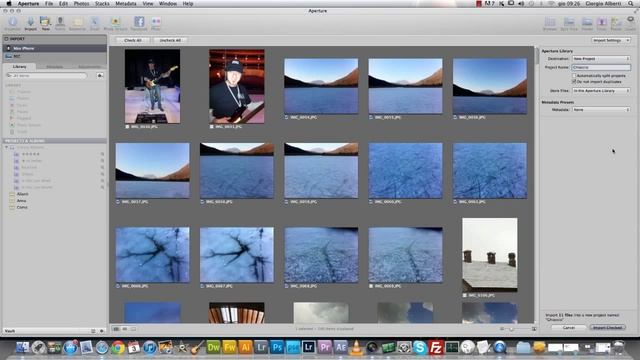
Task: Click the Name toolbar icon
Action: tap(60, 23)
